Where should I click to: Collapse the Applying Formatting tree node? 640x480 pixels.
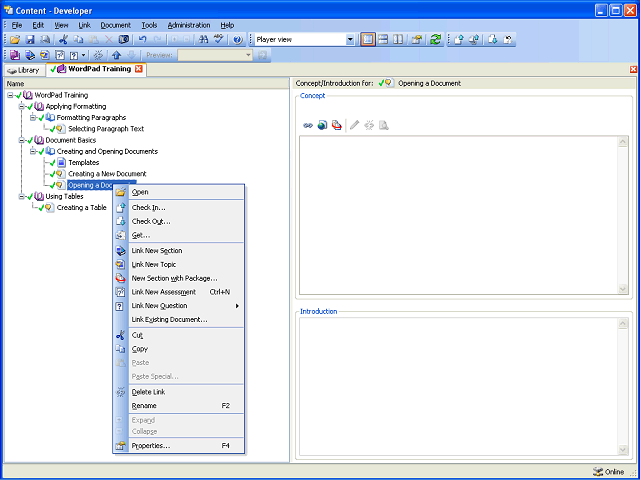point(22,107)
